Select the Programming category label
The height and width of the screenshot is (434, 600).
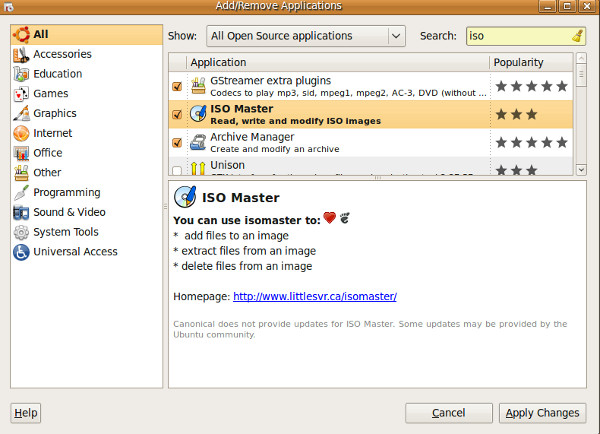(x=67, y=193)
